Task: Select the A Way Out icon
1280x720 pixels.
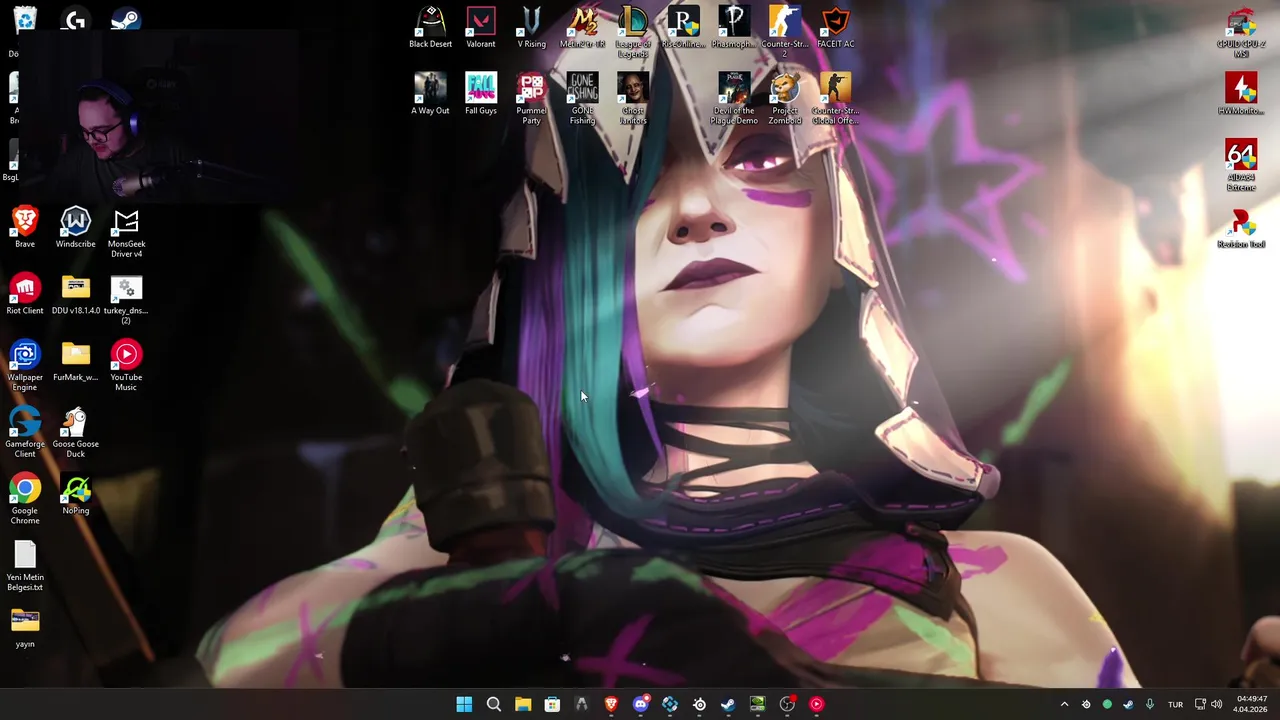Action: [430, 94]
